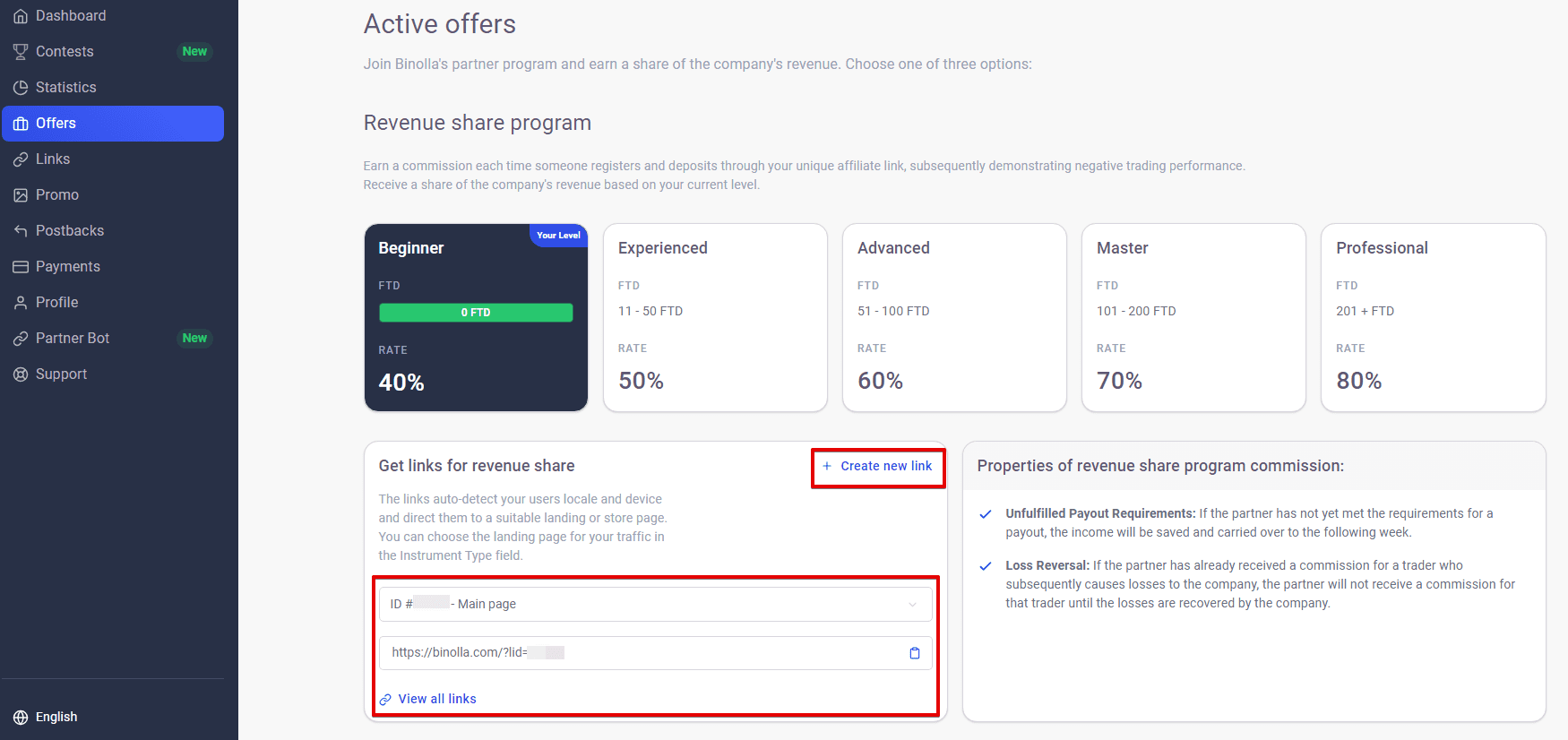
Task: Click the Partner Bot link icon
Action: tap(21, 339)
